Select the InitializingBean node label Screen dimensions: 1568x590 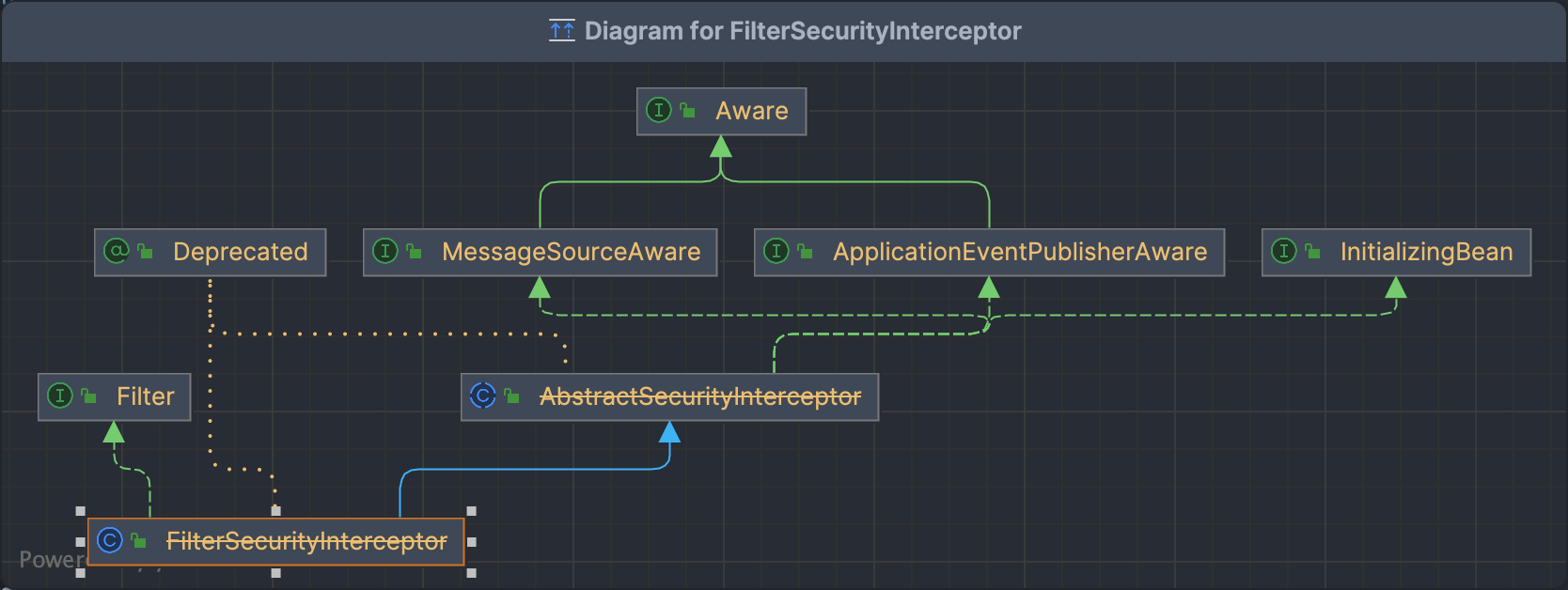(x=1426, y=252)
